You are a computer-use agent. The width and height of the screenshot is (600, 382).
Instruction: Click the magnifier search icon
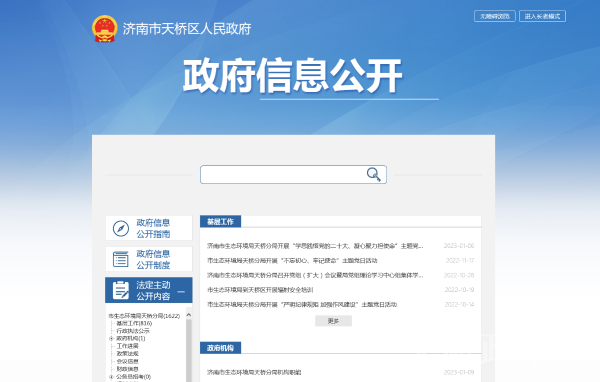[373, 175]
